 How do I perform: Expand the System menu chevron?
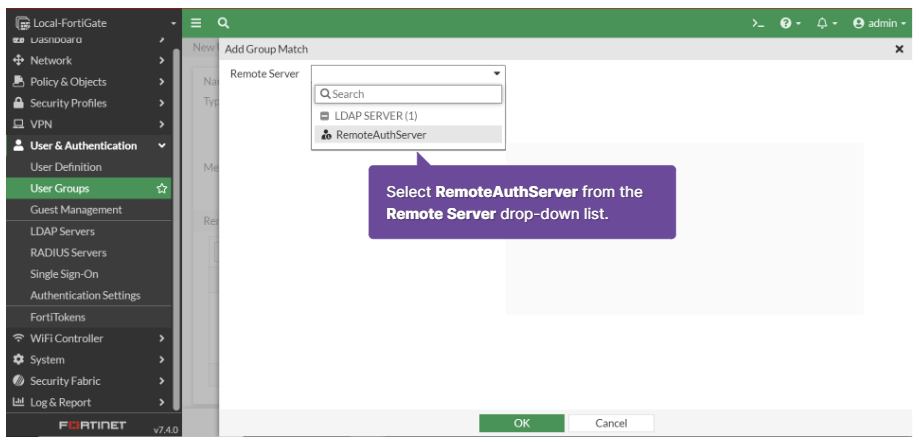(x=162, y=359)
